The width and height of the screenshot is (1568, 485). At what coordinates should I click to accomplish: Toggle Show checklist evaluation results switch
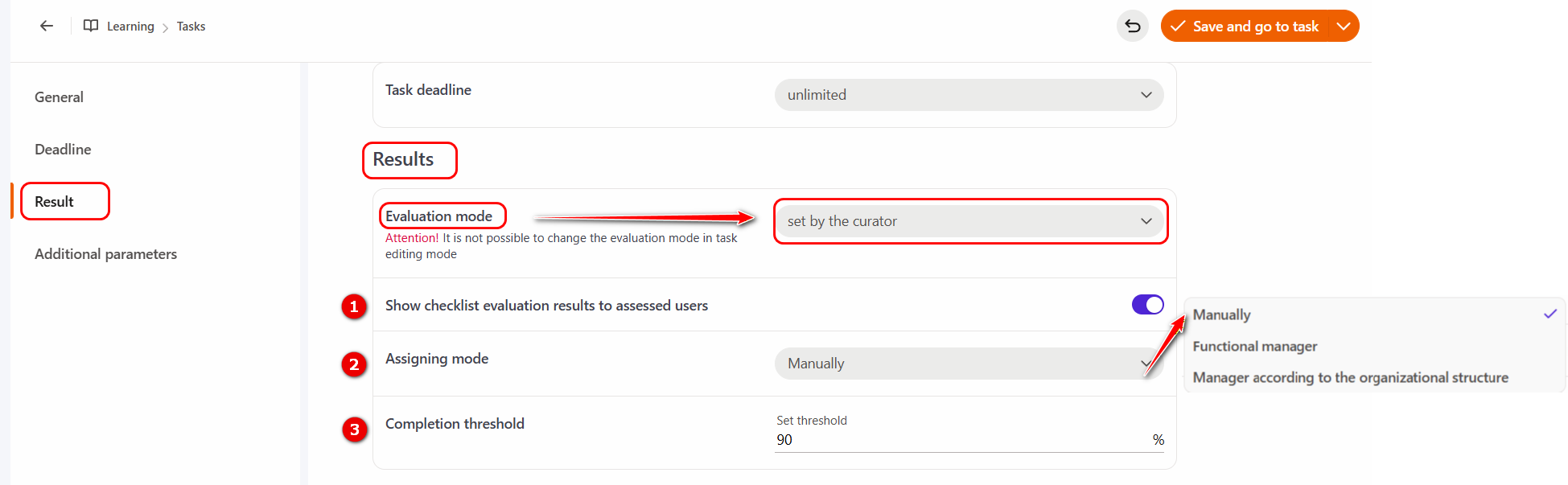[1147, 305]
